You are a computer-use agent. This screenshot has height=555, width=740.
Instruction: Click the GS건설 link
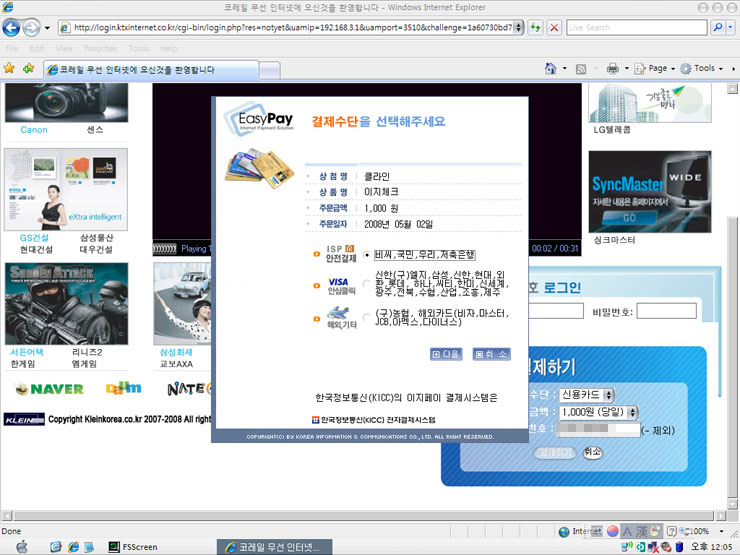click(x=34, y=238)
